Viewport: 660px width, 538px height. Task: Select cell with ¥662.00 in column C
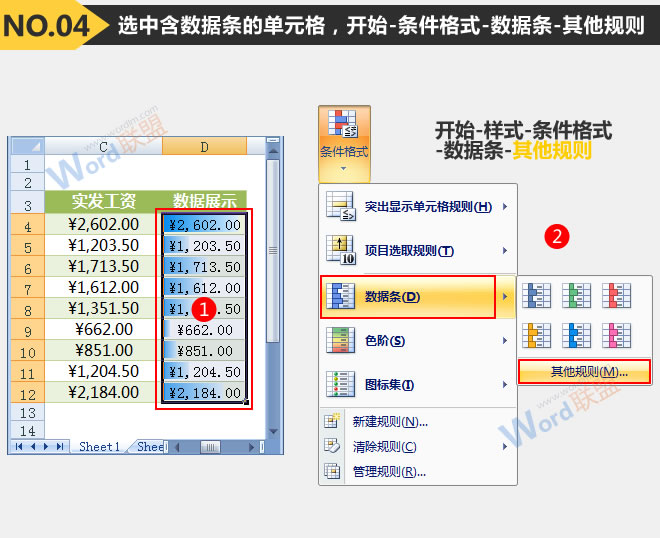(x=103, y=329)
